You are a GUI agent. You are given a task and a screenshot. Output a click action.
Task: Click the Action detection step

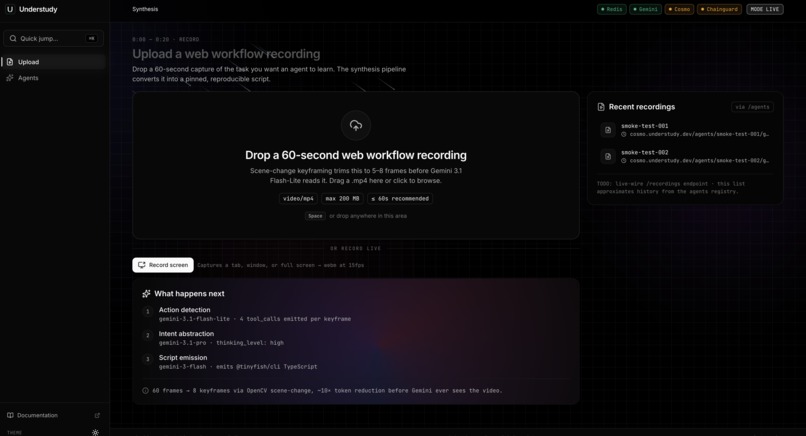click(254, 314)
